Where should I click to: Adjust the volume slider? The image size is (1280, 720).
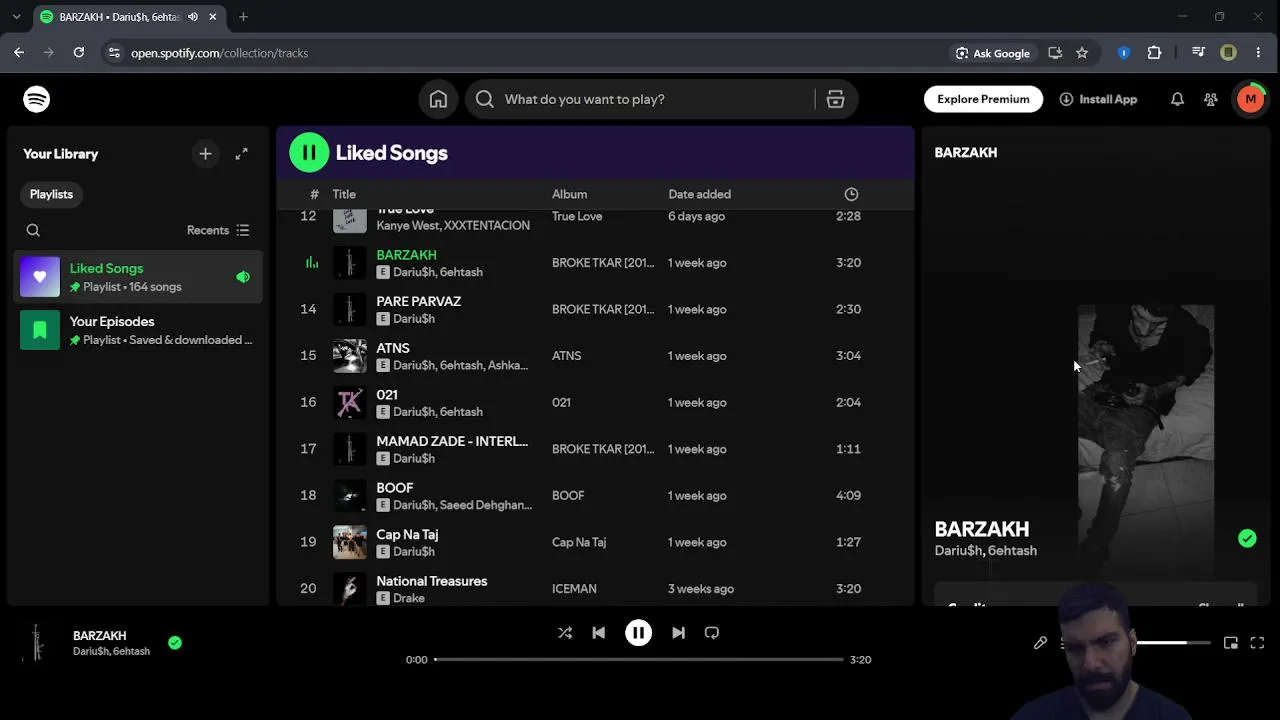pyautogui.click(x=1172, y=643)
